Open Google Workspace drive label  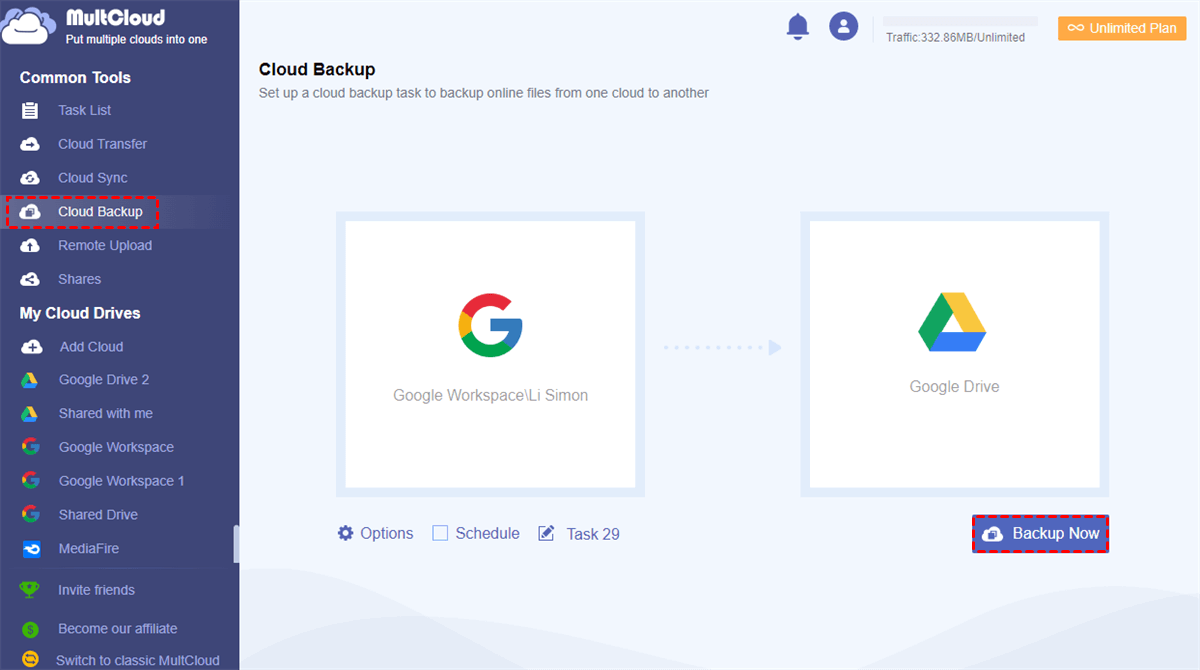click(x=116, y=447)
